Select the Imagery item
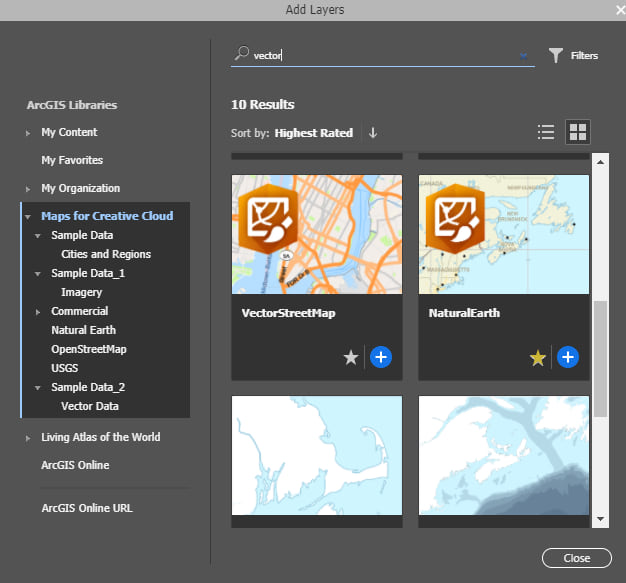This screenshot has width=626, height=583. pos(81,292)
